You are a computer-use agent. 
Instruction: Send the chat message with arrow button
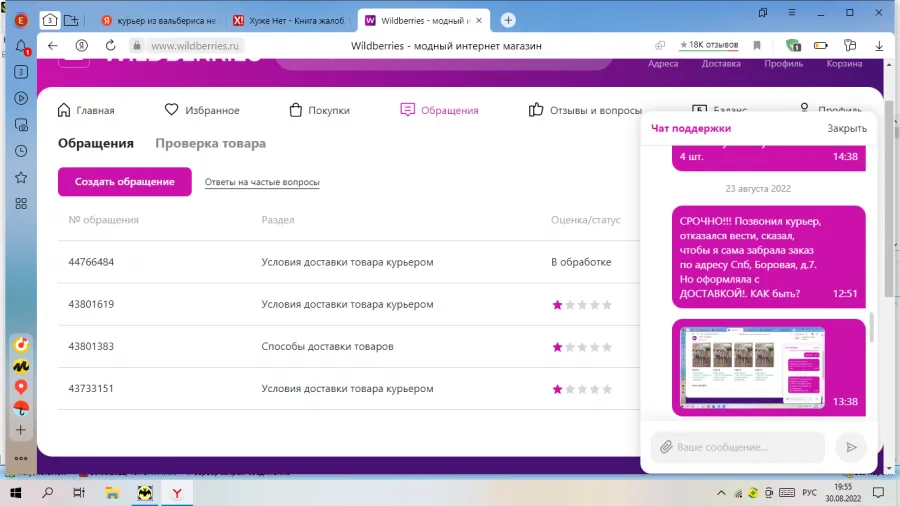[851, 447]
